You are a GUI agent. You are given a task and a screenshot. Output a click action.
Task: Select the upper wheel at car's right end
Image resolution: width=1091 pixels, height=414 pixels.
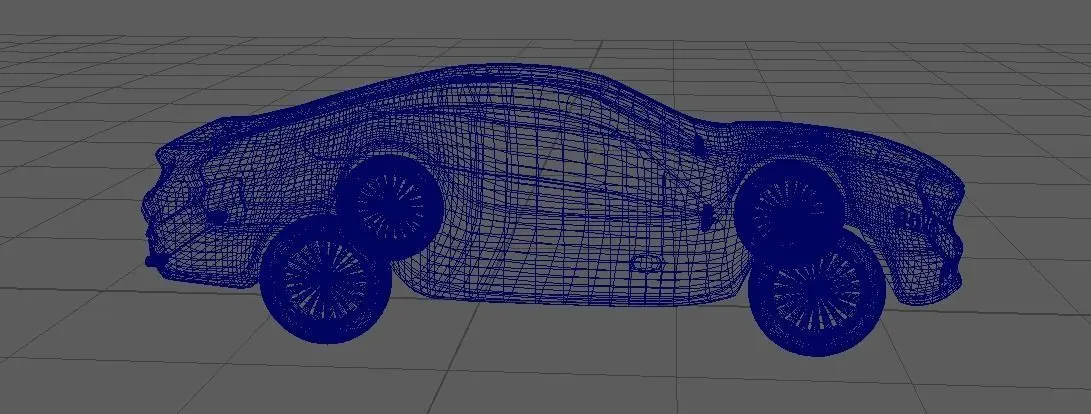pos(788,211)
